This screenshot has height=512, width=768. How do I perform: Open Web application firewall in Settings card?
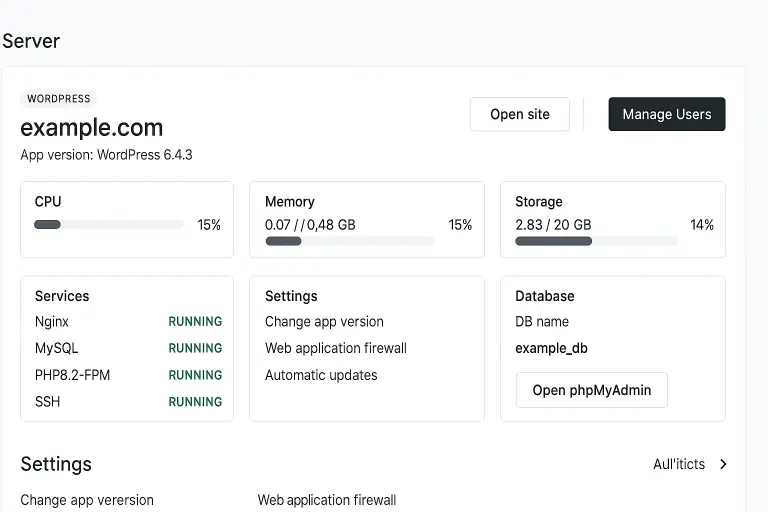(x=335, y=348)
